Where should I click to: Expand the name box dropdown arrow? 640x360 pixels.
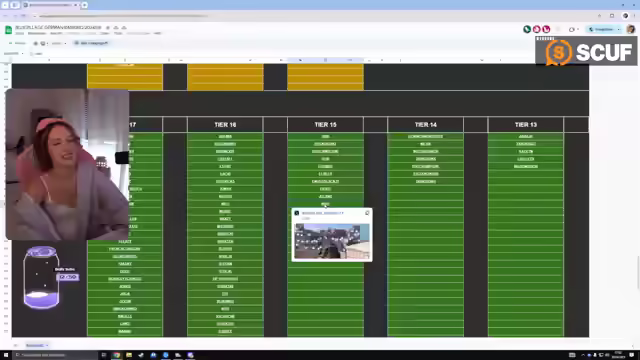tap(22, 53)
